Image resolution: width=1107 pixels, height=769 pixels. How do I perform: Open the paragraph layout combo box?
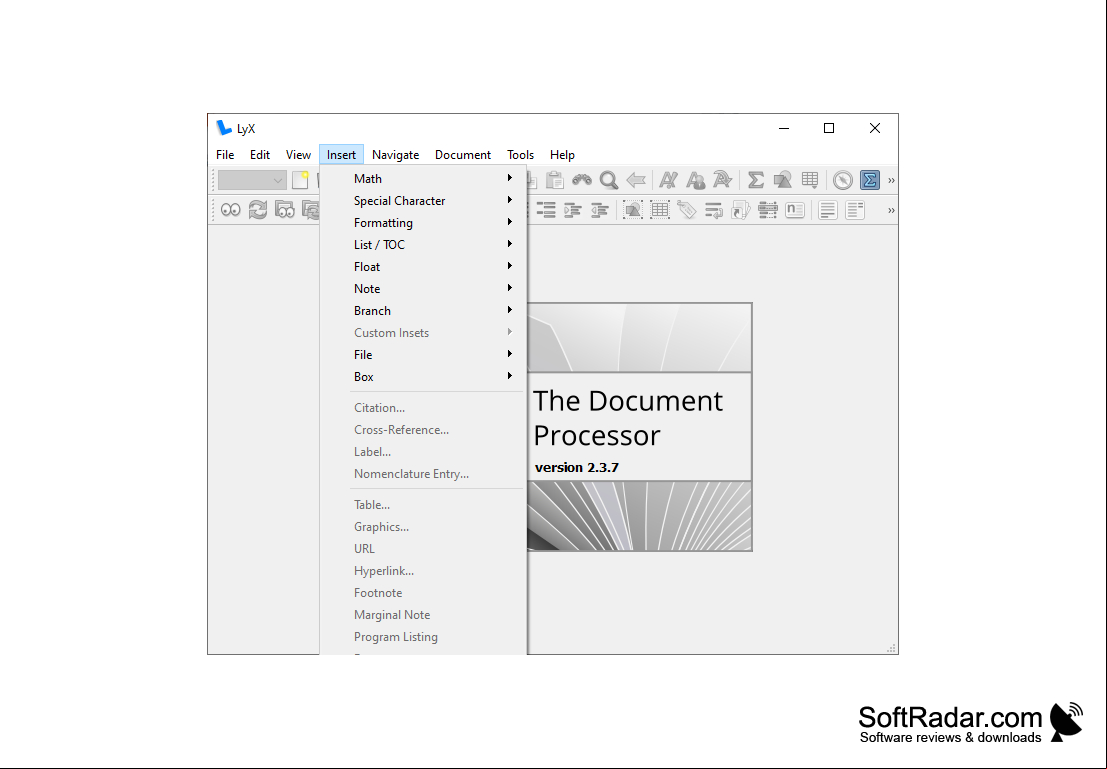[251, 180]
